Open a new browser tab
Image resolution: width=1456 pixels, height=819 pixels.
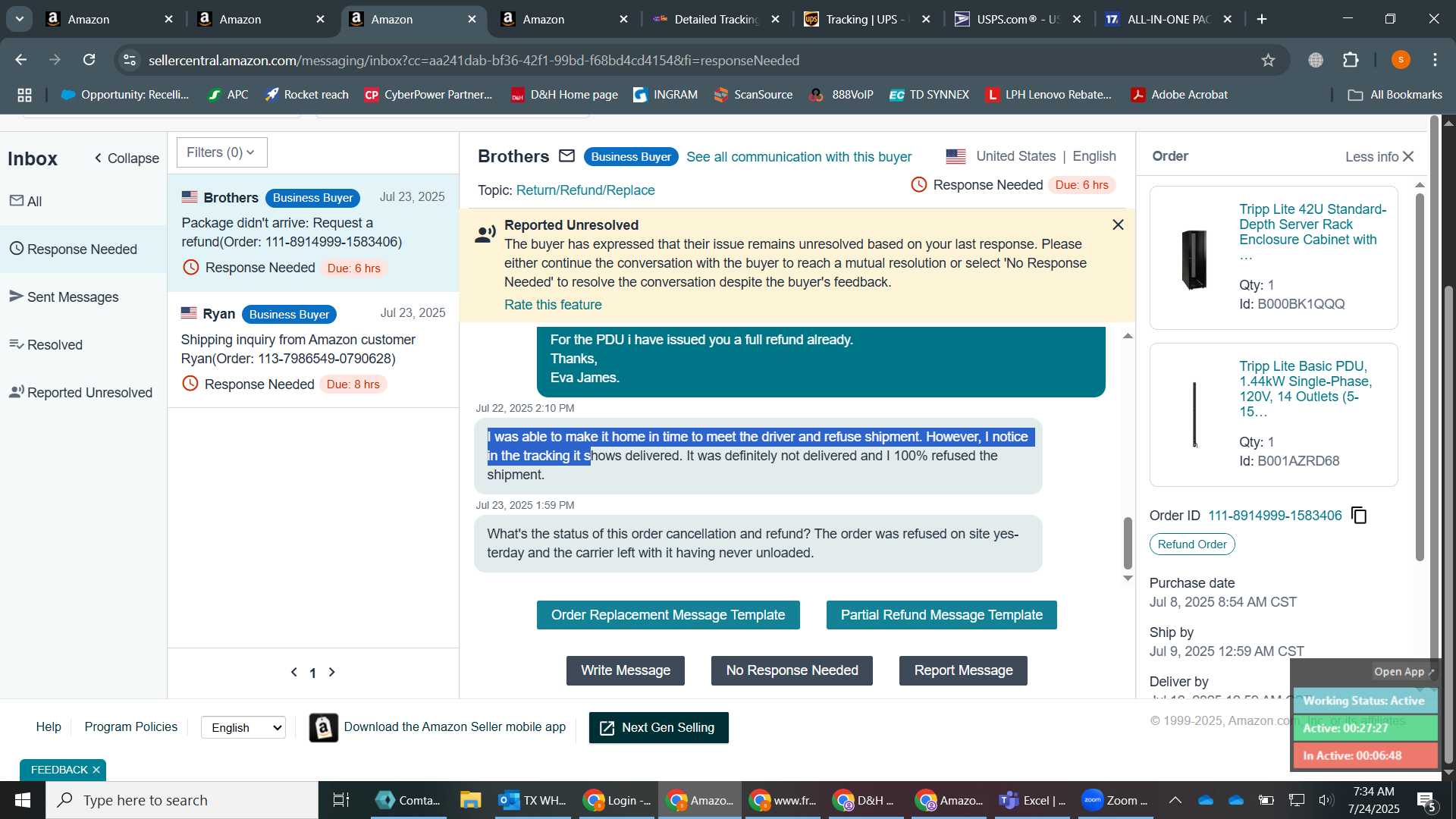(x=1262, y=19)
